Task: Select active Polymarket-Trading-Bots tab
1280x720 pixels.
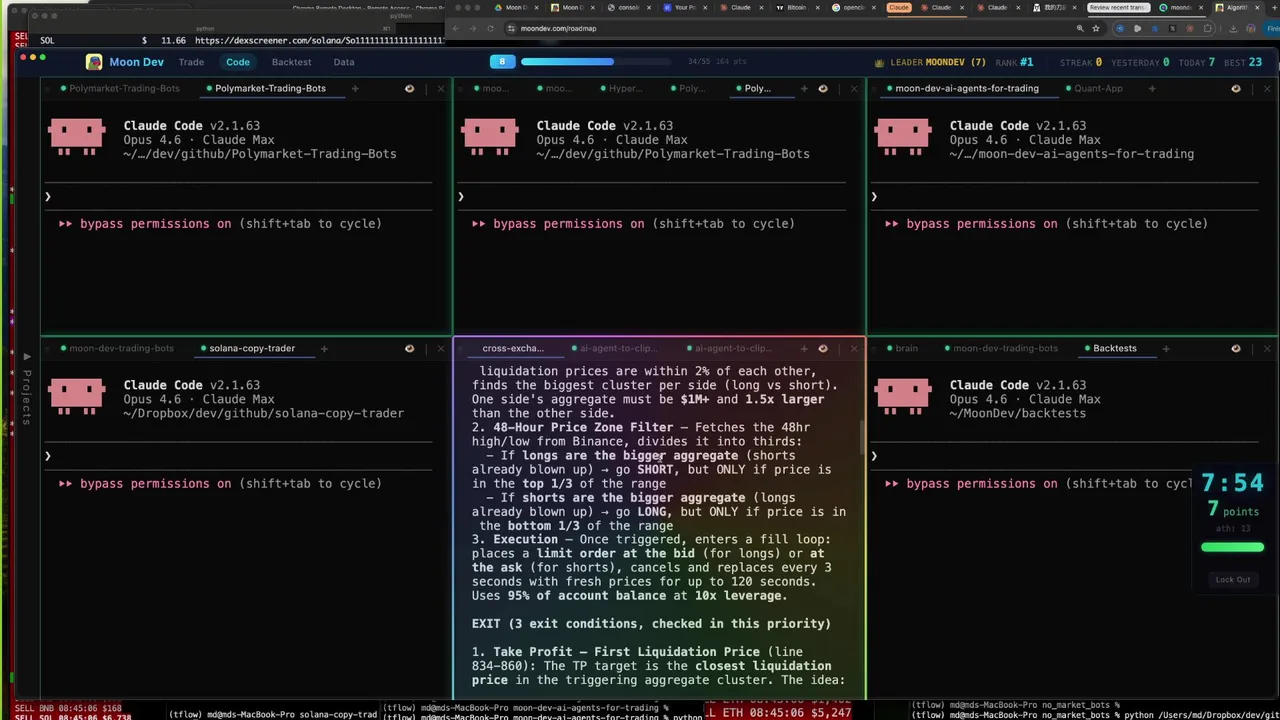Action: tap(270, 88)
